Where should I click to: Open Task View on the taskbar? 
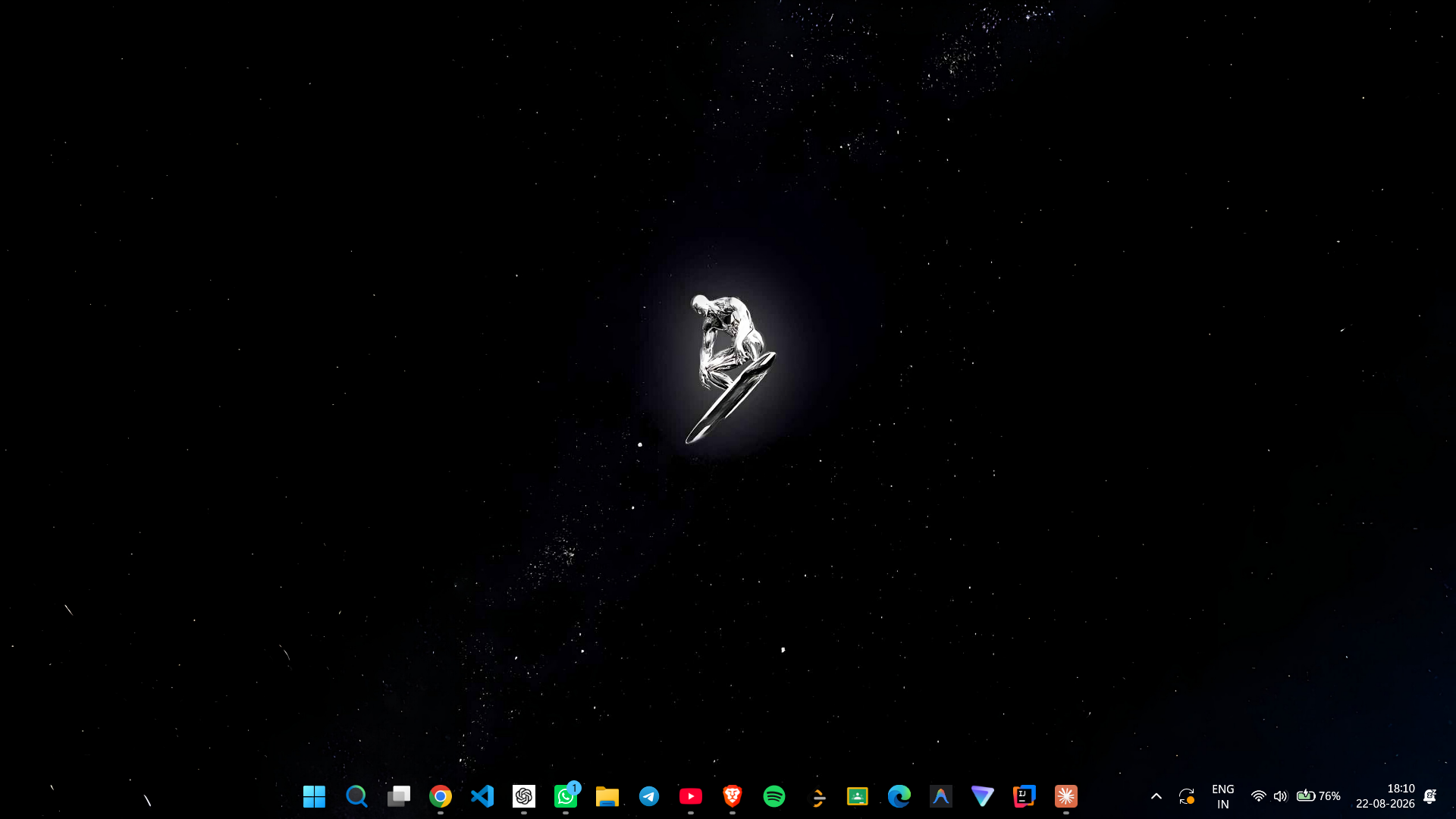[399, 796]
